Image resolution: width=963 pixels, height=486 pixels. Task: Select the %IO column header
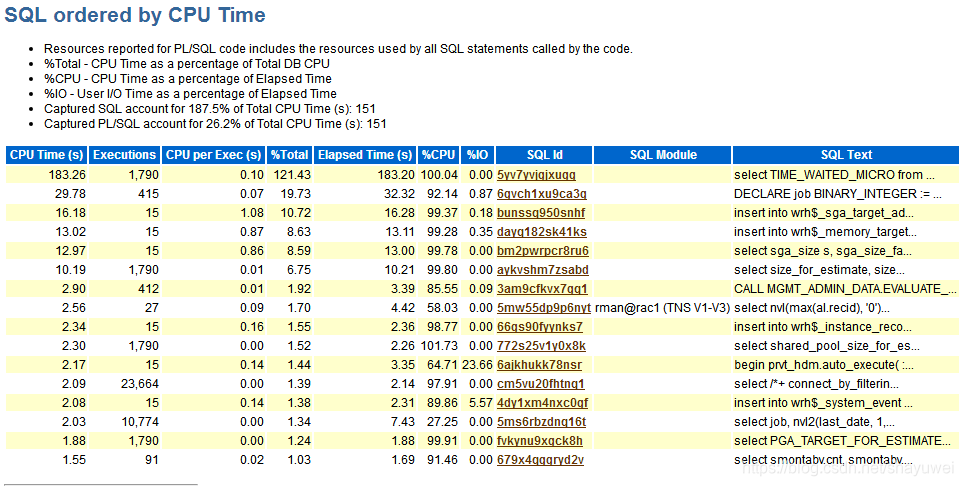pos(477,155)
